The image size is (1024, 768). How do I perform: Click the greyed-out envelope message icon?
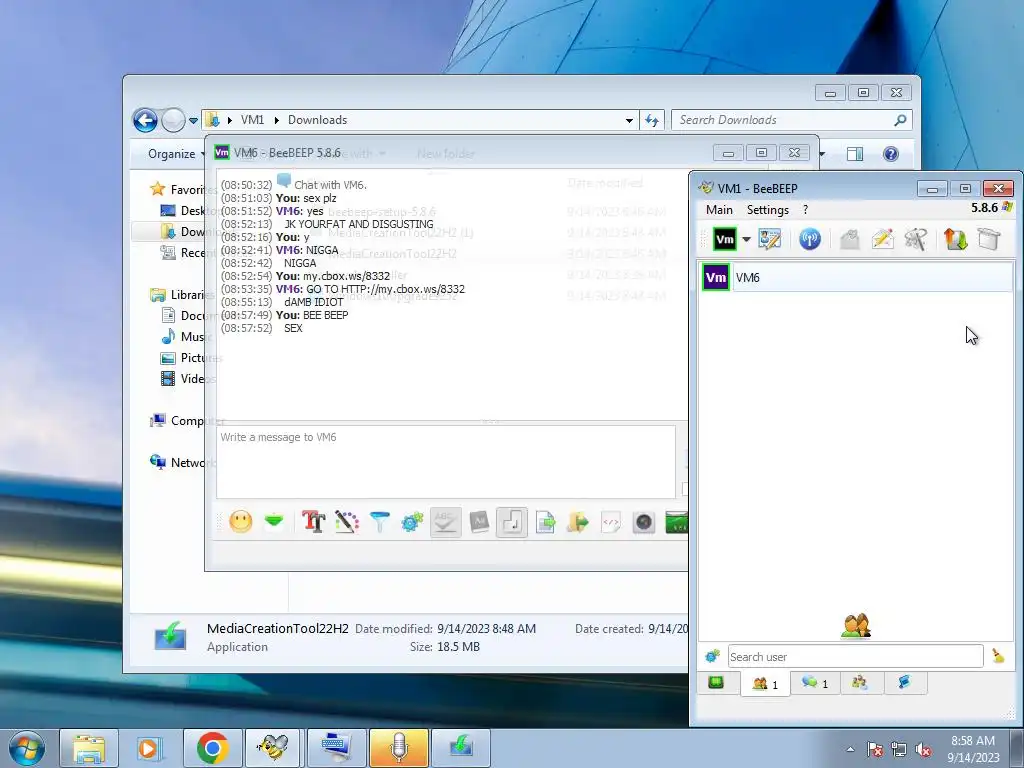[850, 239]
